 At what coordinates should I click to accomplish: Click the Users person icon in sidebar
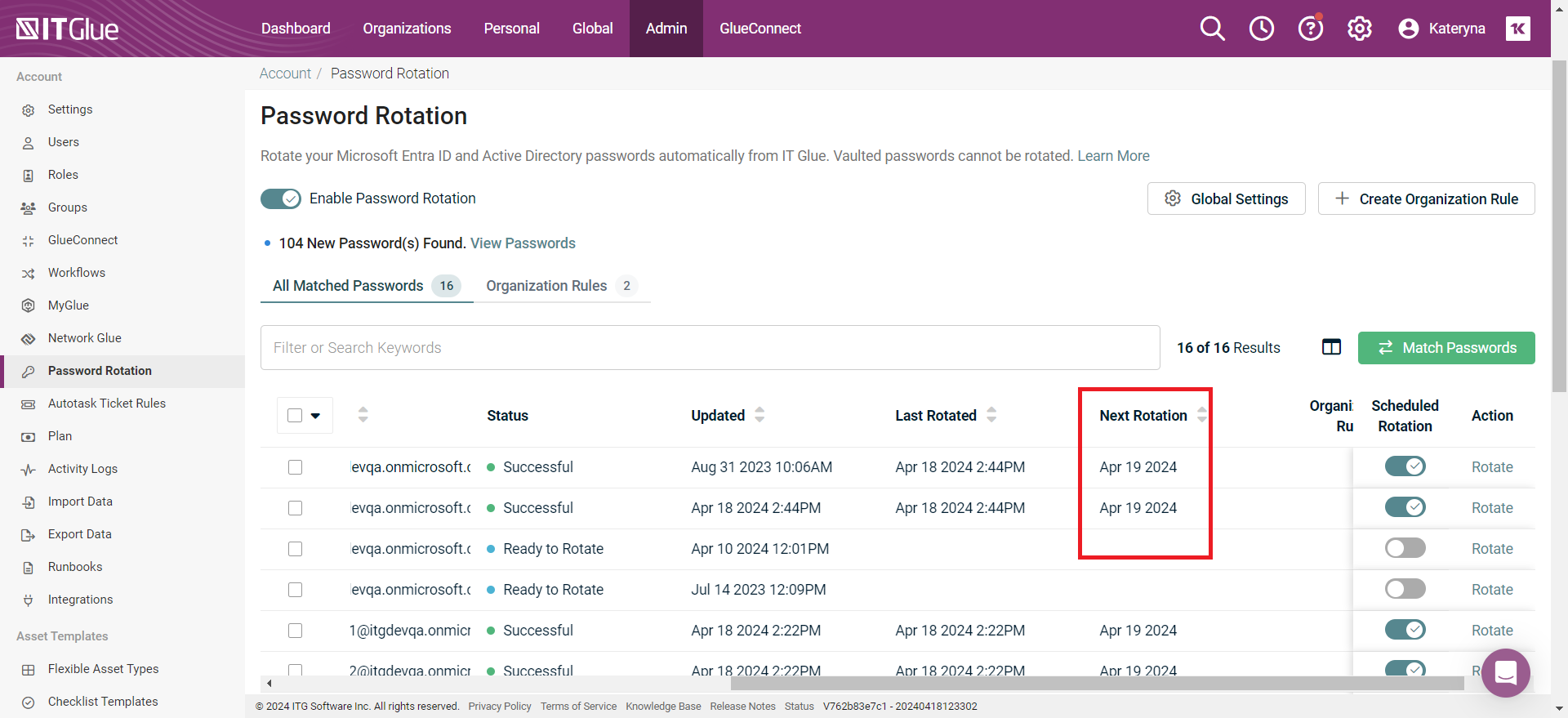pyautogui.click(x=29, y=142)
